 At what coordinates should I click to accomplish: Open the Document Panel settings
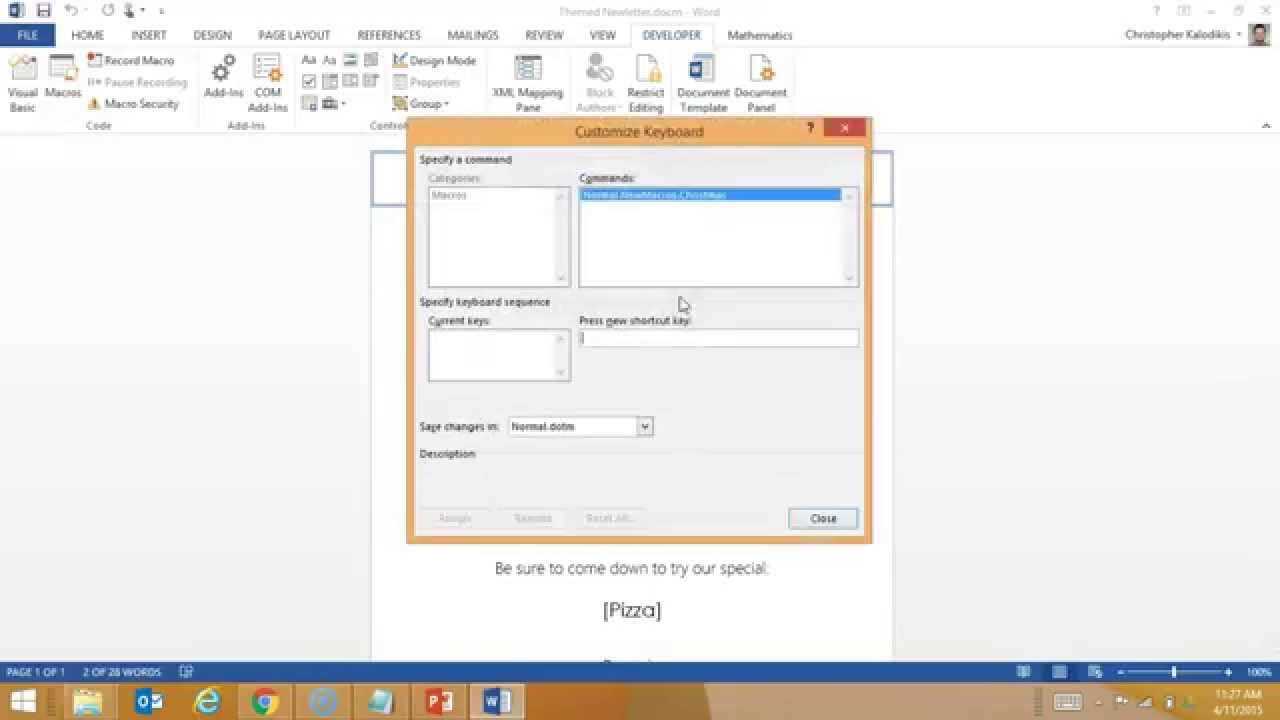[x=761, y=83]
